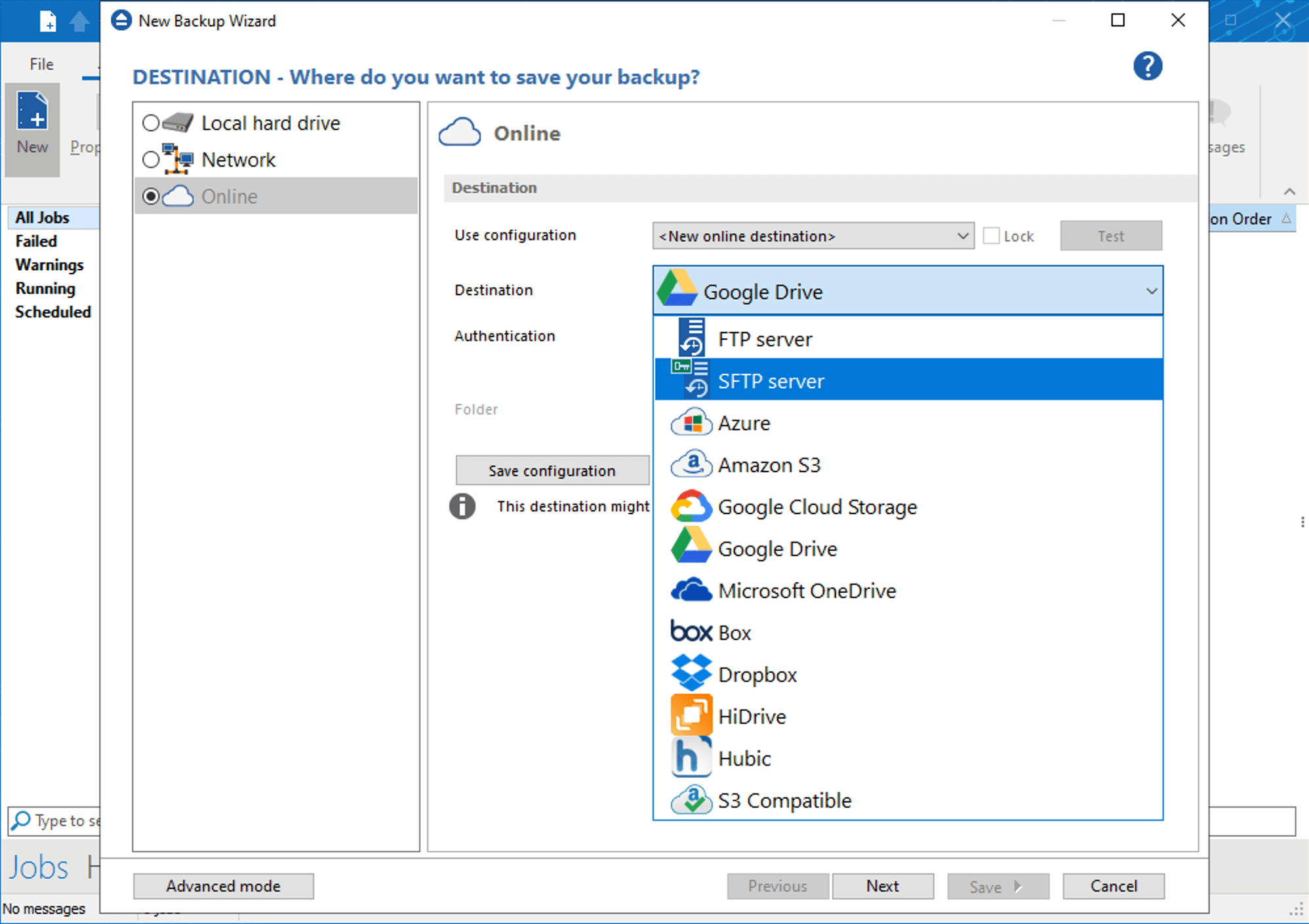Open Use configuration dropdown

[813, 235]
